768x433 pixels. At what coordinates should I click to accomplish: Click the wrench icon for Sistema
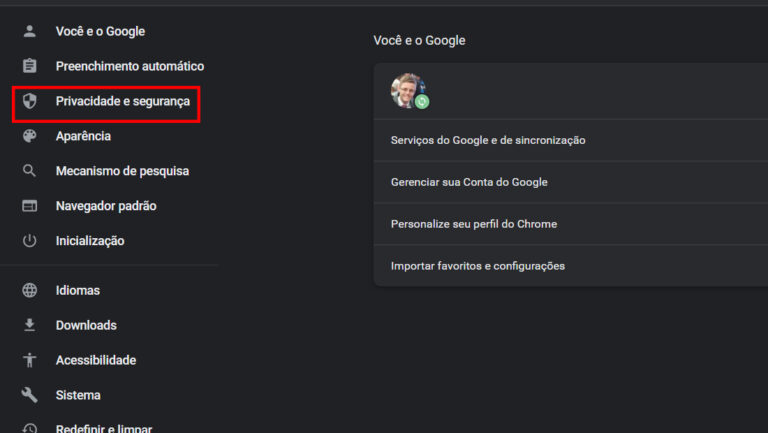[x=30, y=395]
